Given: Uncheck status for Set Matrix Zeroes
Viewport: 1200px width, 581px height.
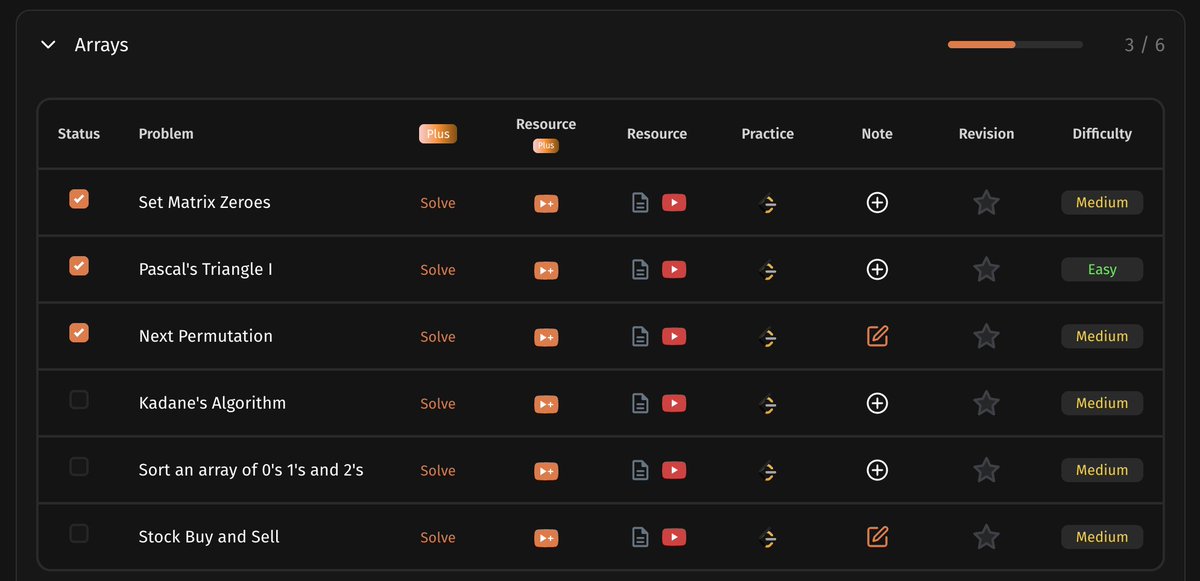Looking at the screenshot, I should click(x=79, y=199).
